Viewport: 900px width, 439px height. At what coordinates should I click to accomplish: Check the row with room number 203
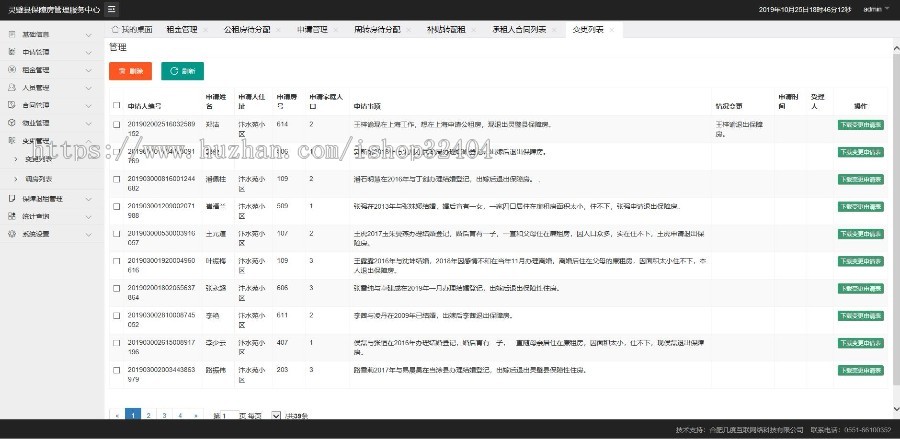[117, 370]
